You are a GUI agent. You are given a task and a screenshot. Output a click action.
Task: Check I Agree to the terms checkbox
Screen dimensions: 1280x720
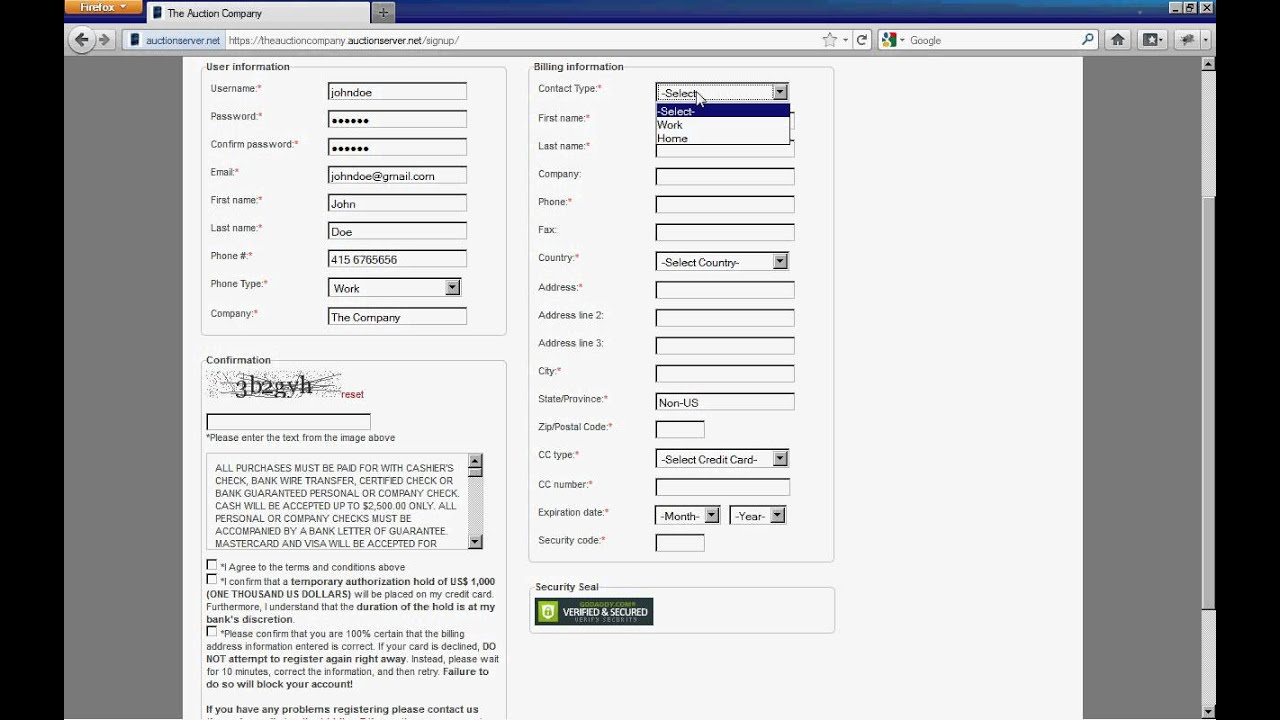pos(211,565)
